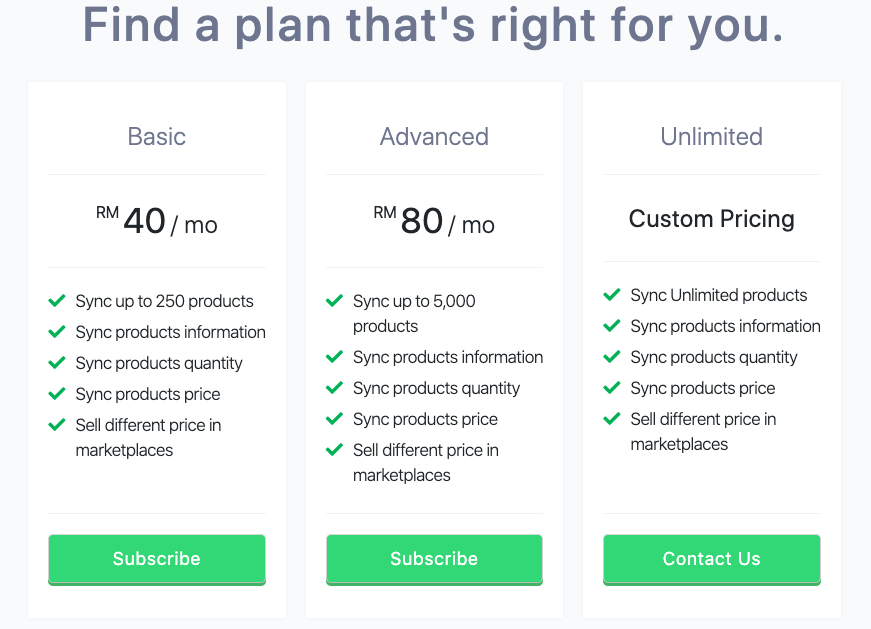
Task: Select the Basic plan heading
Action: pyautogui.click(x=157, y=137)
